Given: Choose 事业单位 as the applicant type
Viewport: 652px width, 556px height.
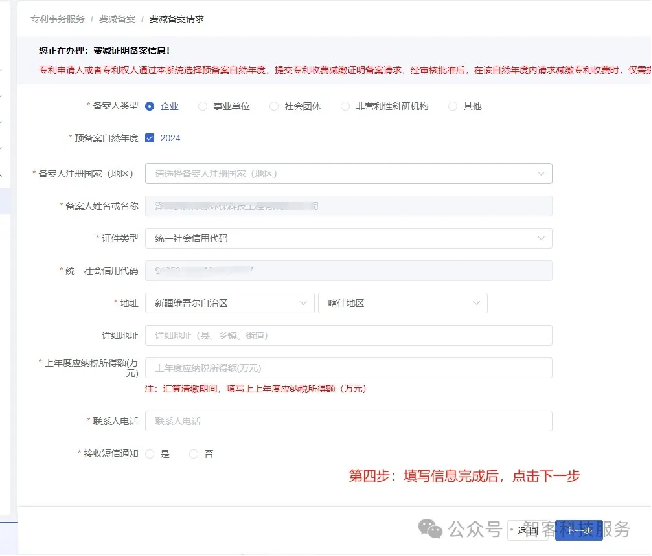Looking at the screenshot, I should [x=204, y=105].
